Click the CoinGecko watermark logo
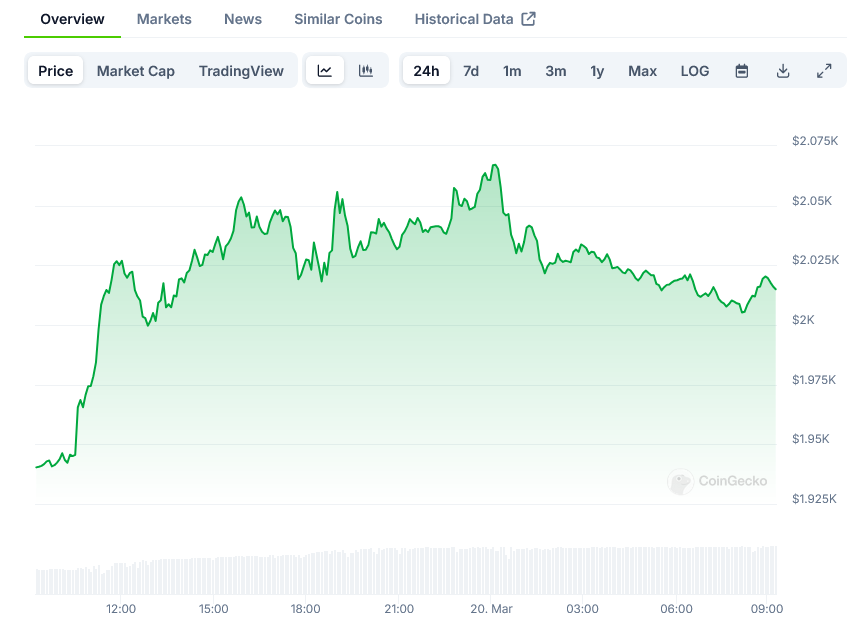 (718, 481)
